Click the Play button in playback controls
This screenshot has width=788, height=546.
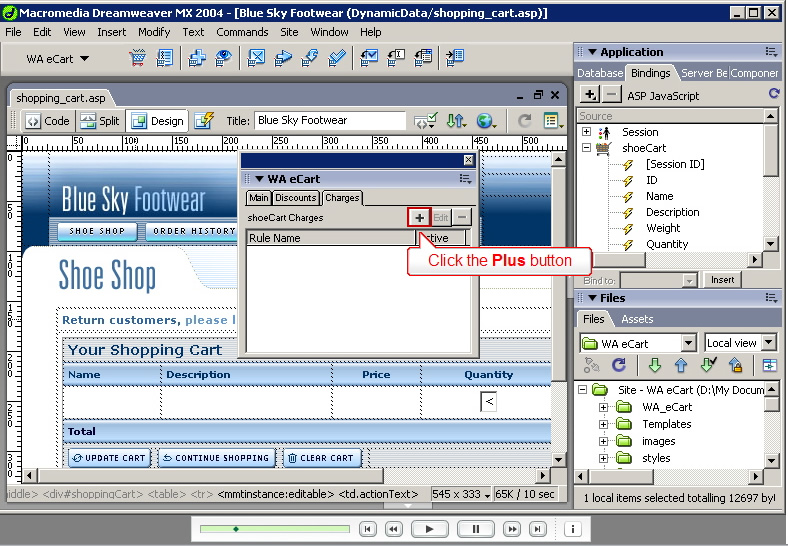[429, 529]
